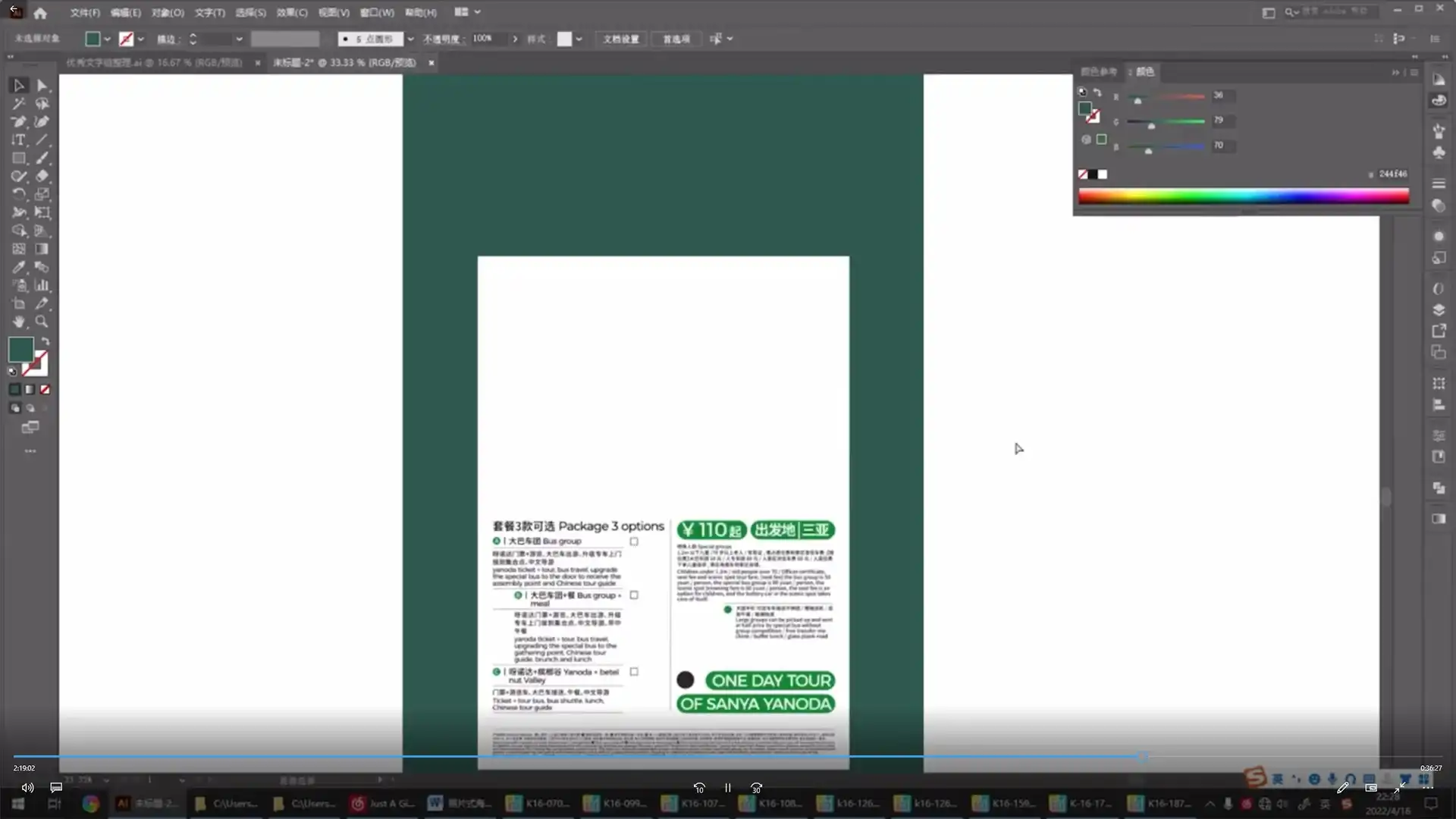Open the brush definition dropdown
The width and height of the screenshot is (1456, 819).
[410, 39]
